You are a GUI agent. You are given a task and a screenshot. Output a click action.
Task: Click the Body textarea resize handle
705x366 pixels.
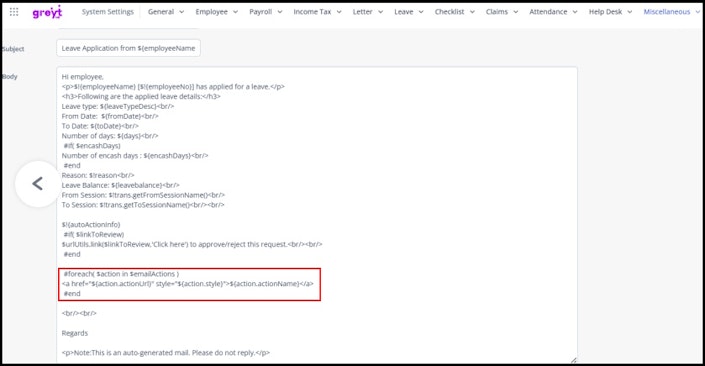[x=573, y=360]
